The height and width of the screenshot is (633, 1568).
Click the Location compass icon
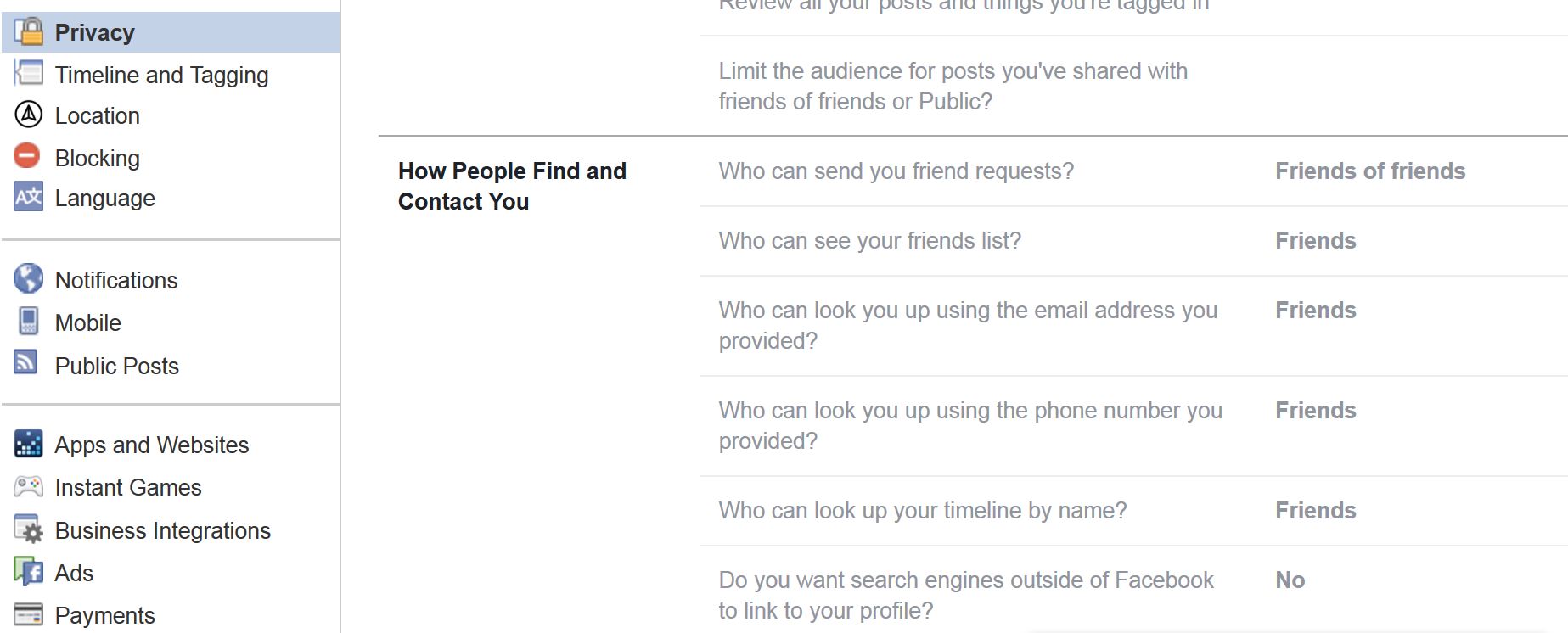[28, 115]
